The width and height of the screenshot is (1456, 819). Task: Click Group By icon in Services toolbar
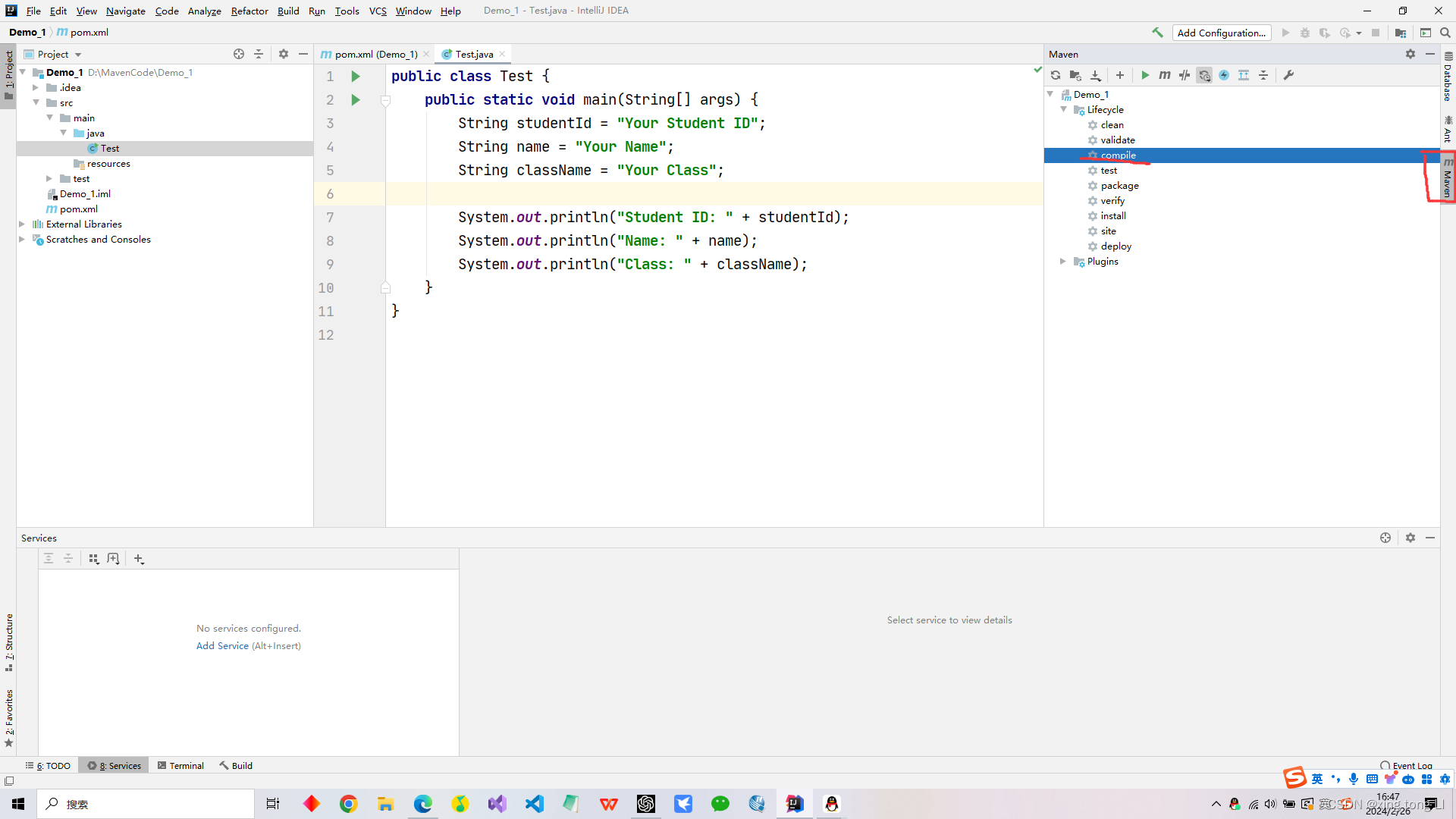point(94,559)
